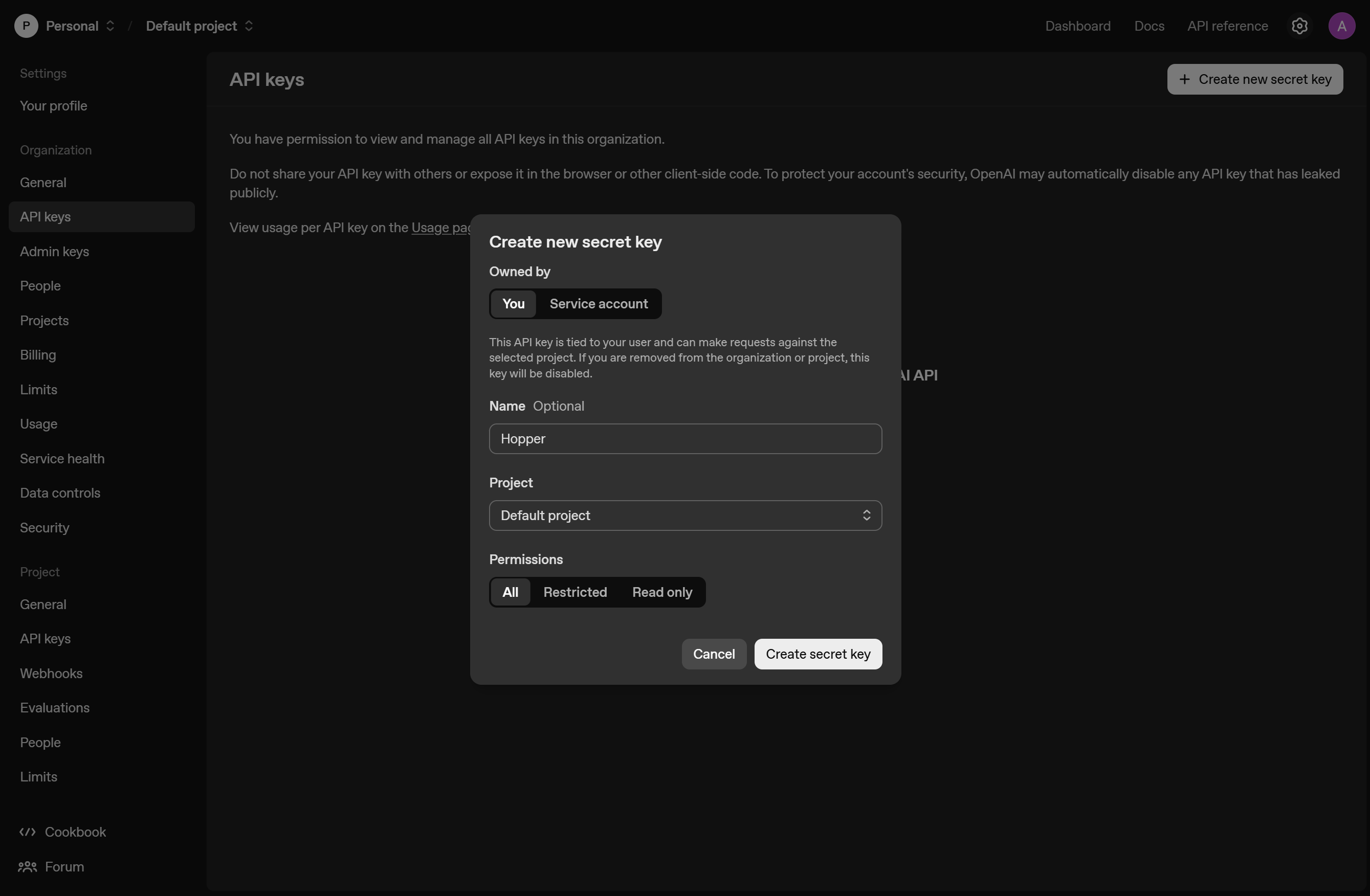Open the Docs page
The image size is (1370, 896).
click(x=1148, y=26)
